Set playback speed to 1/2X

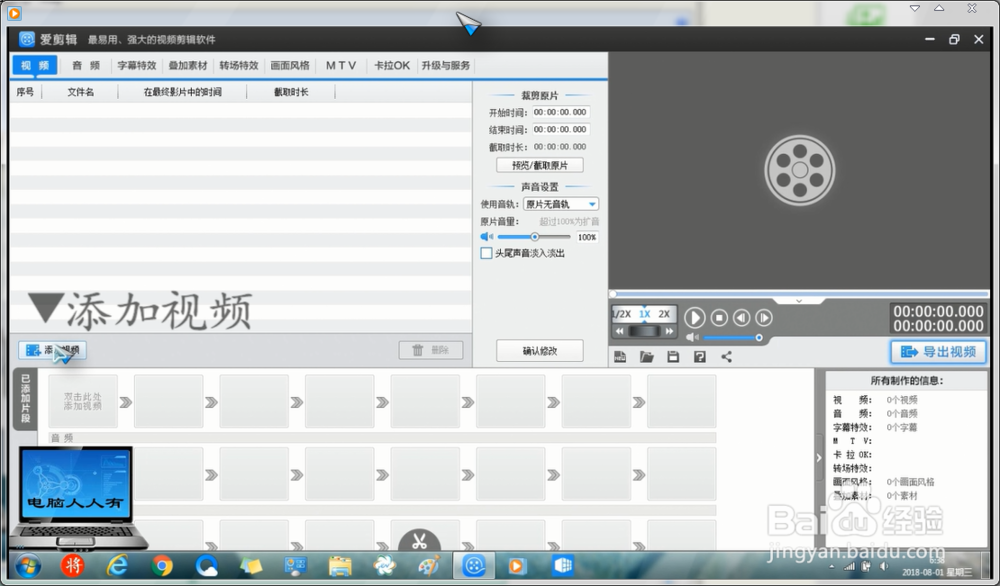(622, 314)
